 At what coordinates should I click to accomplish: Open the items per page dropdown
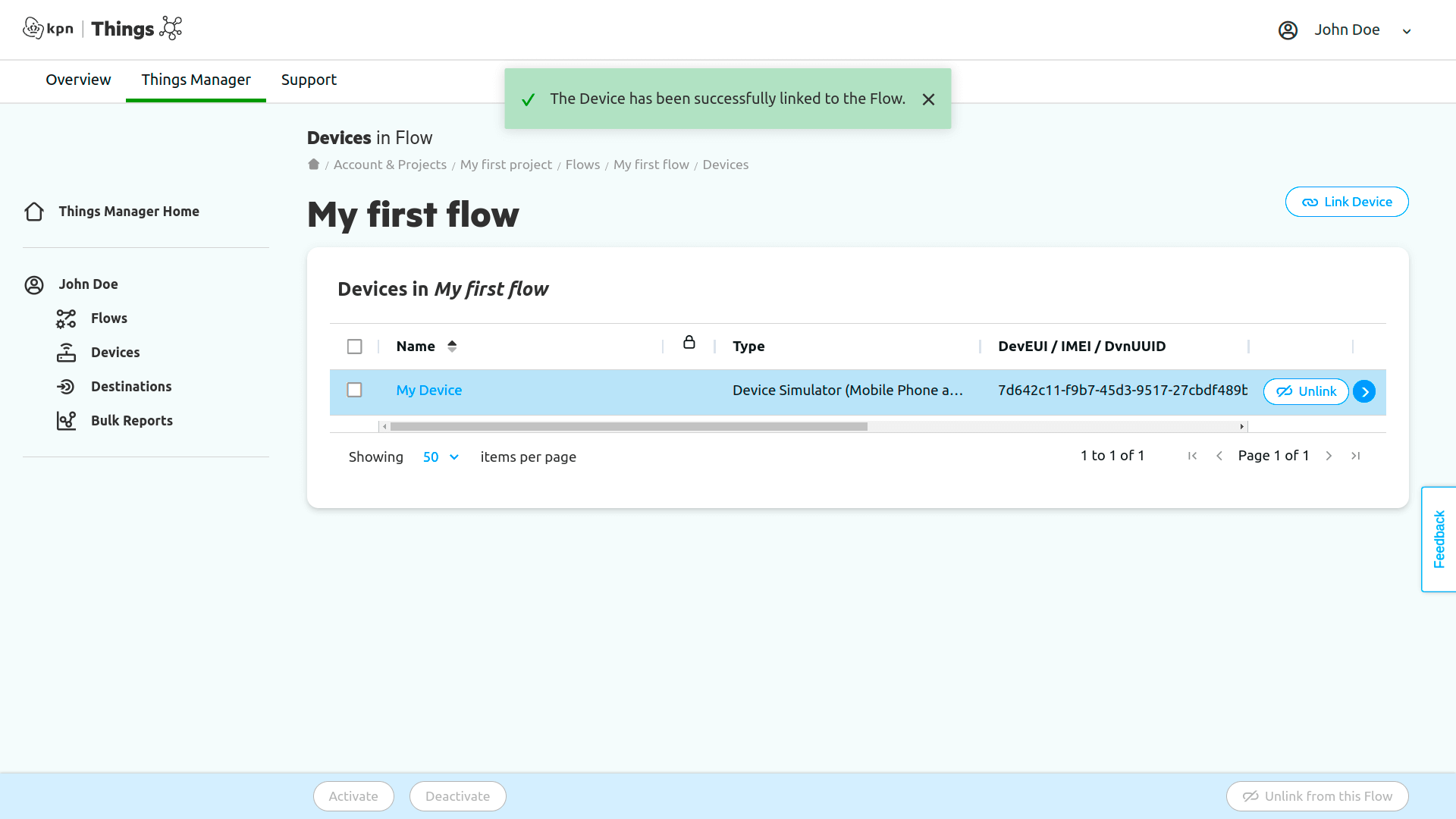[441, 457]
